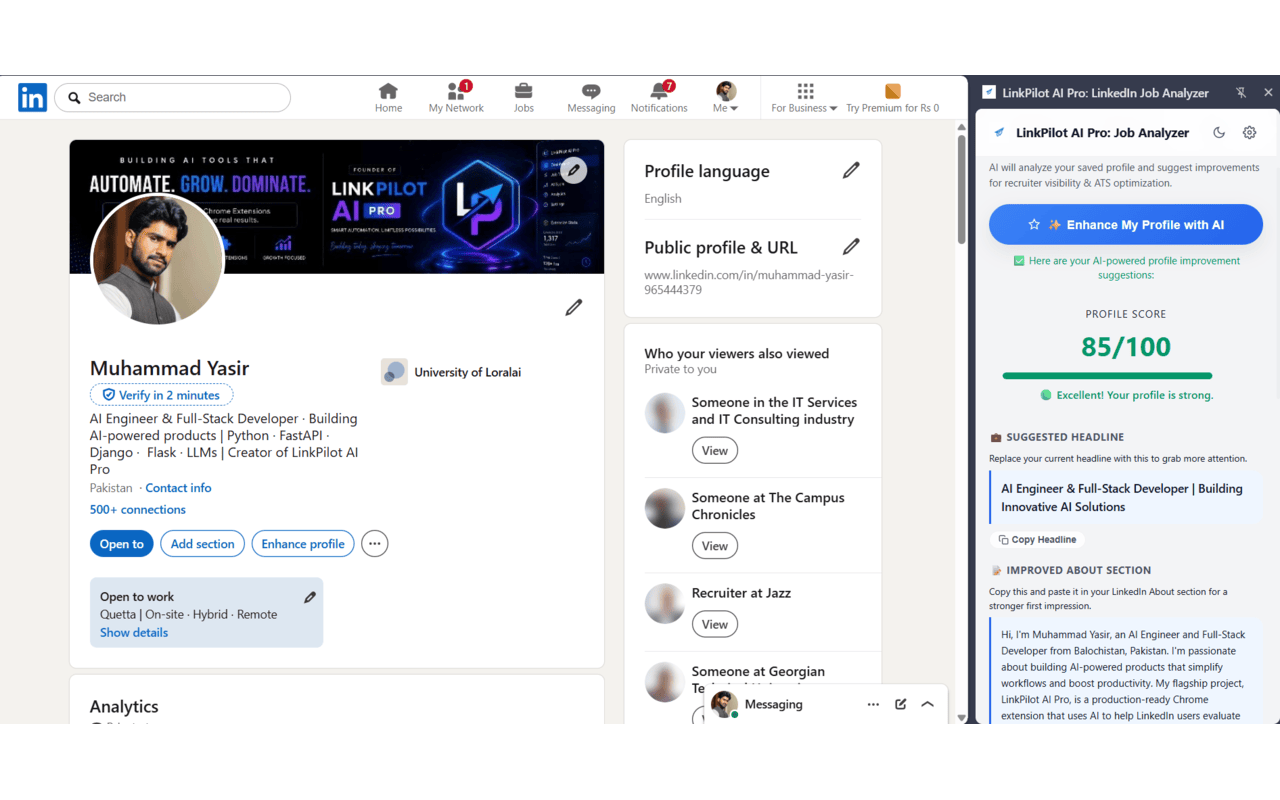Screen dimensions: 1280x800
Task: Expand the Messaging overlay chevron
Action: [x=927, y=704]
